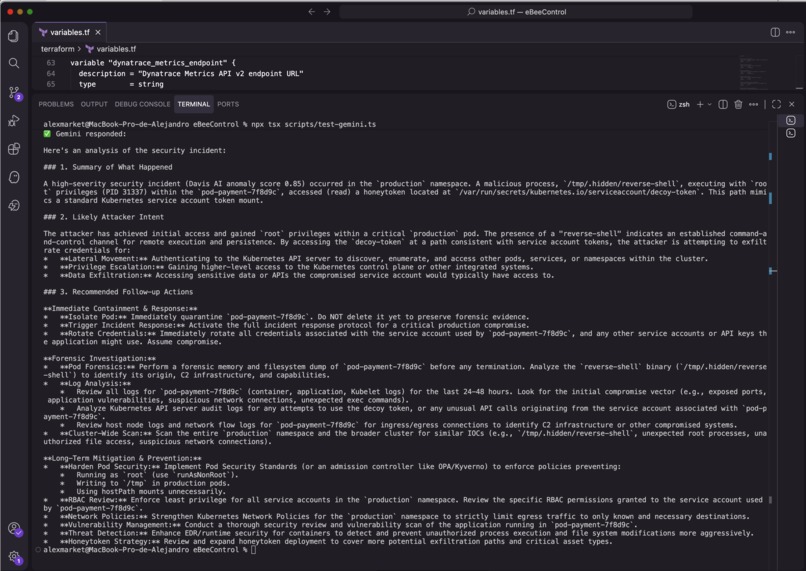The height and width of the screenshot is (571, 806).
Task: Click '### 2. Likely Attacker Intent' heading
Action: (x=104, y=217)
